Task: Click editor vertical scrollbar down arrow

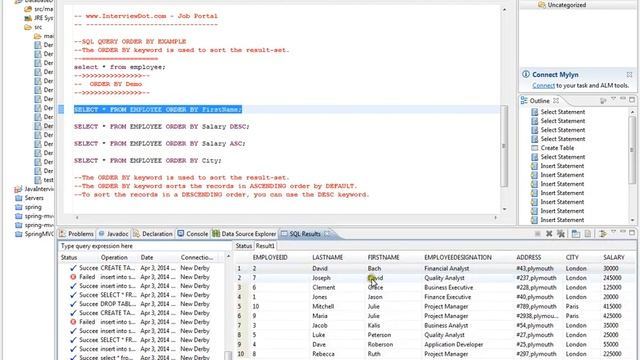Action: click(504, 209)
